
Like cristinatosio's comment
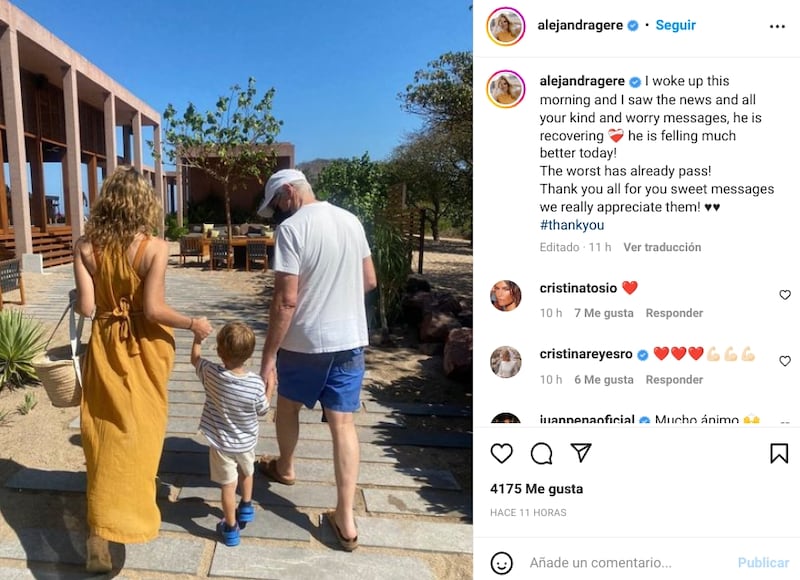pos(785,295)
